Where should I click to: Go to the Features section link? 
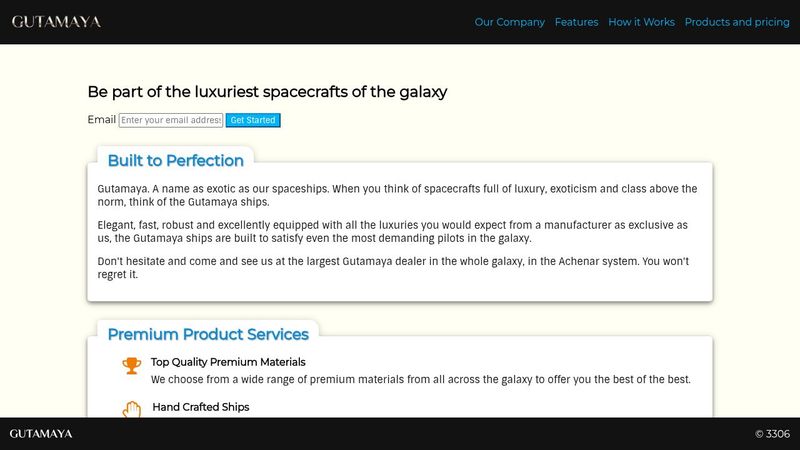coord(576,22)
